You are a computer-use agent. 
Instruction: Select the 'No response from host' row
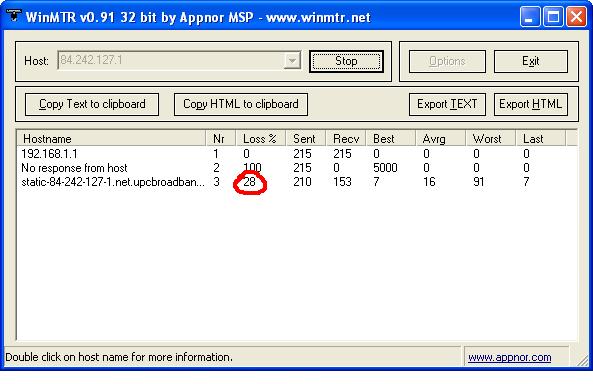point(296,168)
